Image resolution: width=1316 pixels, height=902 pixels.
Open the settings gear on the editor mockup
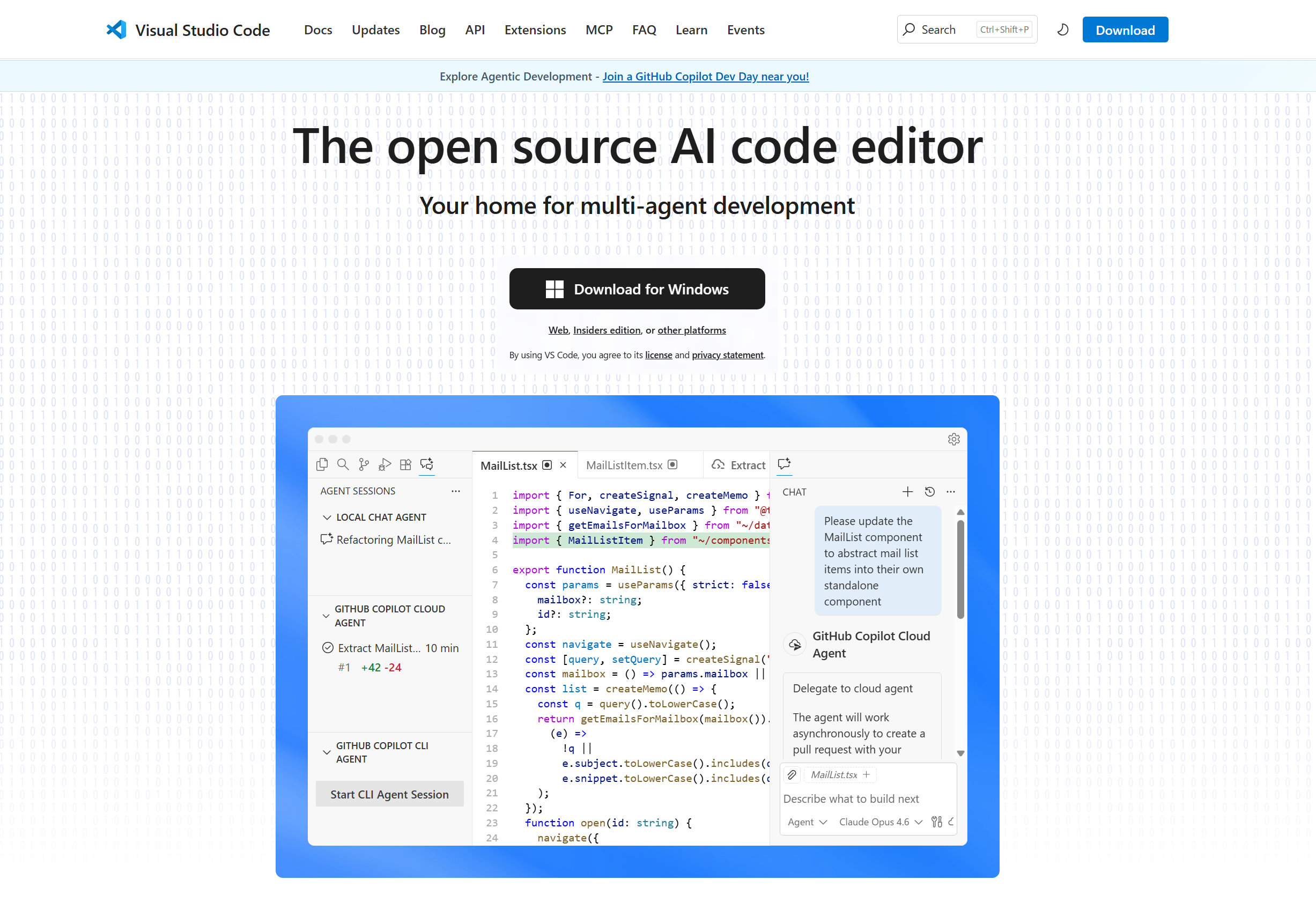pyautogui.click(x=953, y=439)
